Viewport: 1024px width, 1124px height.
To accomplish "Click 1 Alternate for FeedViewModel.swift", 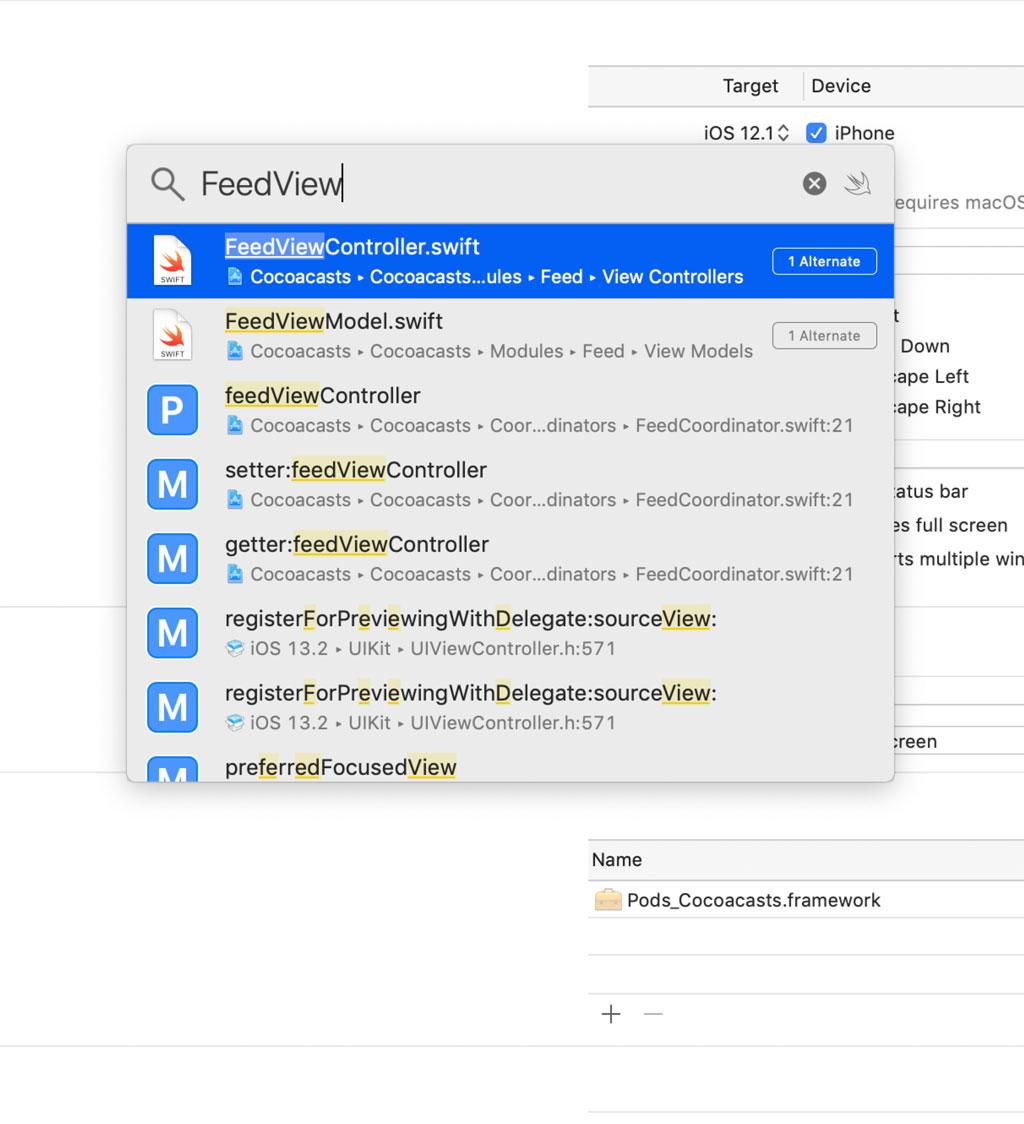I will [x=824, y=336].
